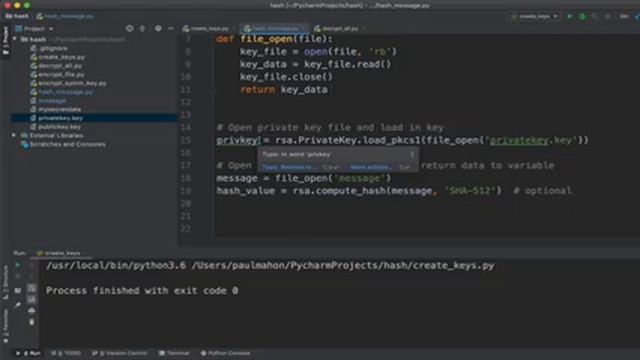Start debugging with the green bug icon
Viewport: 640px width, 360px height.
(582, 16)
